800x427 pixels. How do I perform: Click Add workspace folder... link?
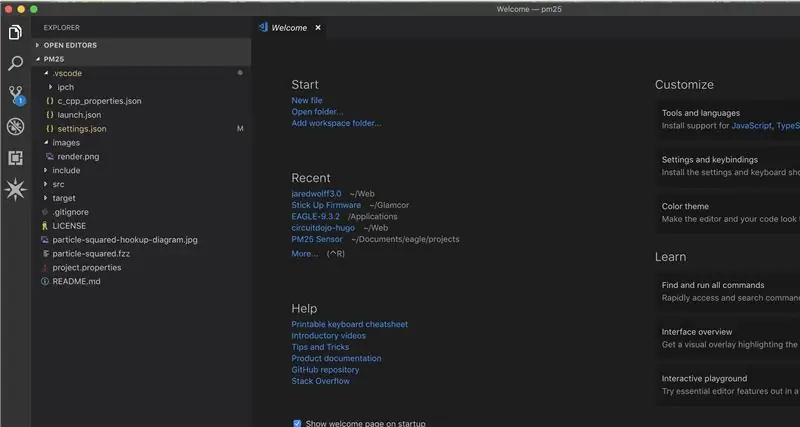336,123
